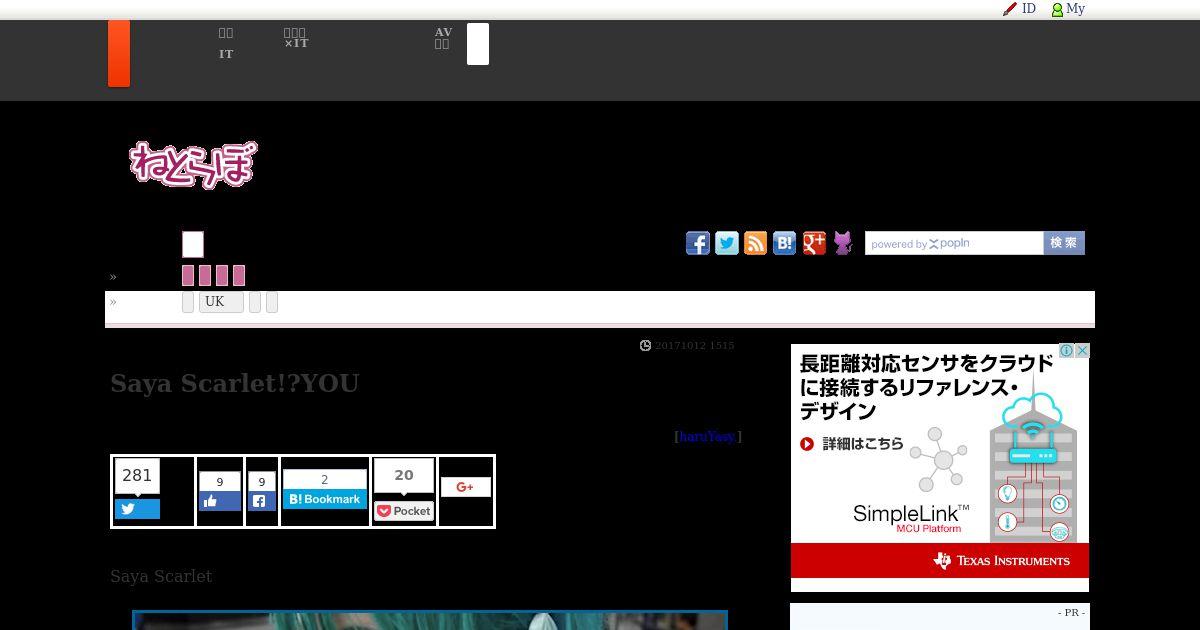Tweet the article via Twitter share button

(137, 509)
